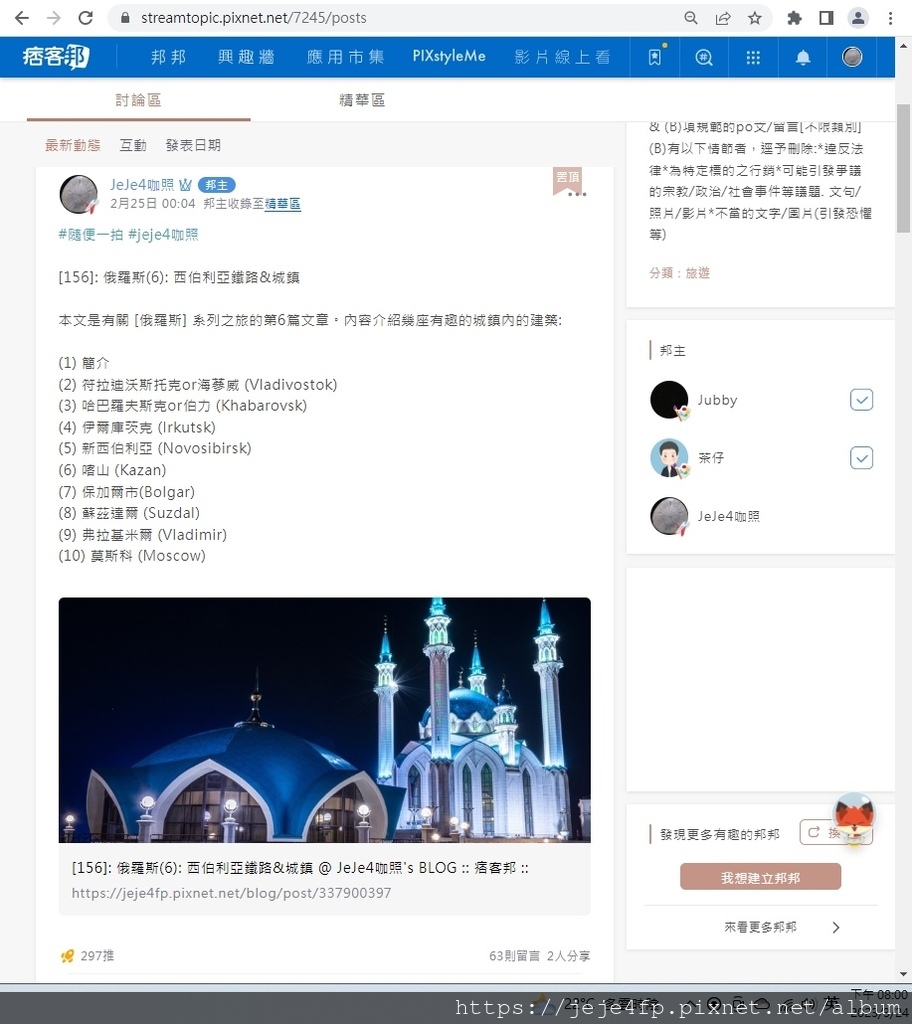Image resolution: width=912 pixels, height=1024 pixels.
Task: Click the Jubby name in the 邦主 list
Action: [x=717, y=400]
